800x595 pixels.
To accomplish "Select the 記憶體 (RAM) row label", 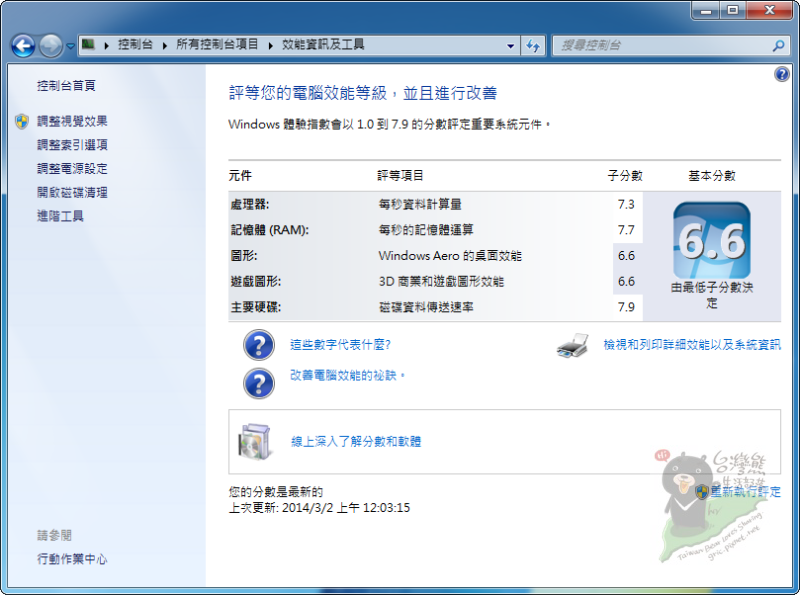I will tap(269, 230).
